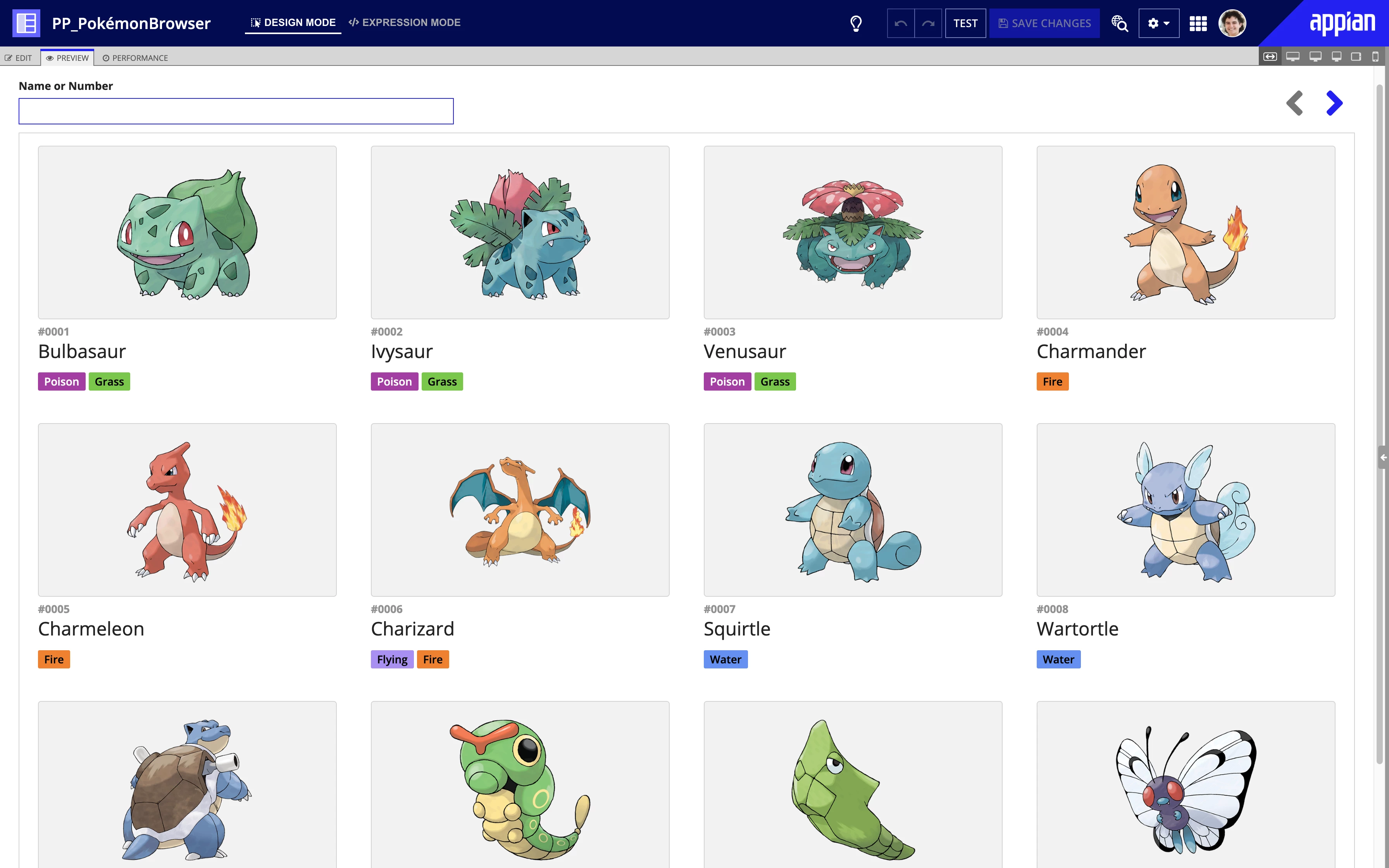Image resolution: width=1389 pixels, height=868 pixels.
Task: Select the mid-width desktop monitor preview icon
Action: [1315, 57]
